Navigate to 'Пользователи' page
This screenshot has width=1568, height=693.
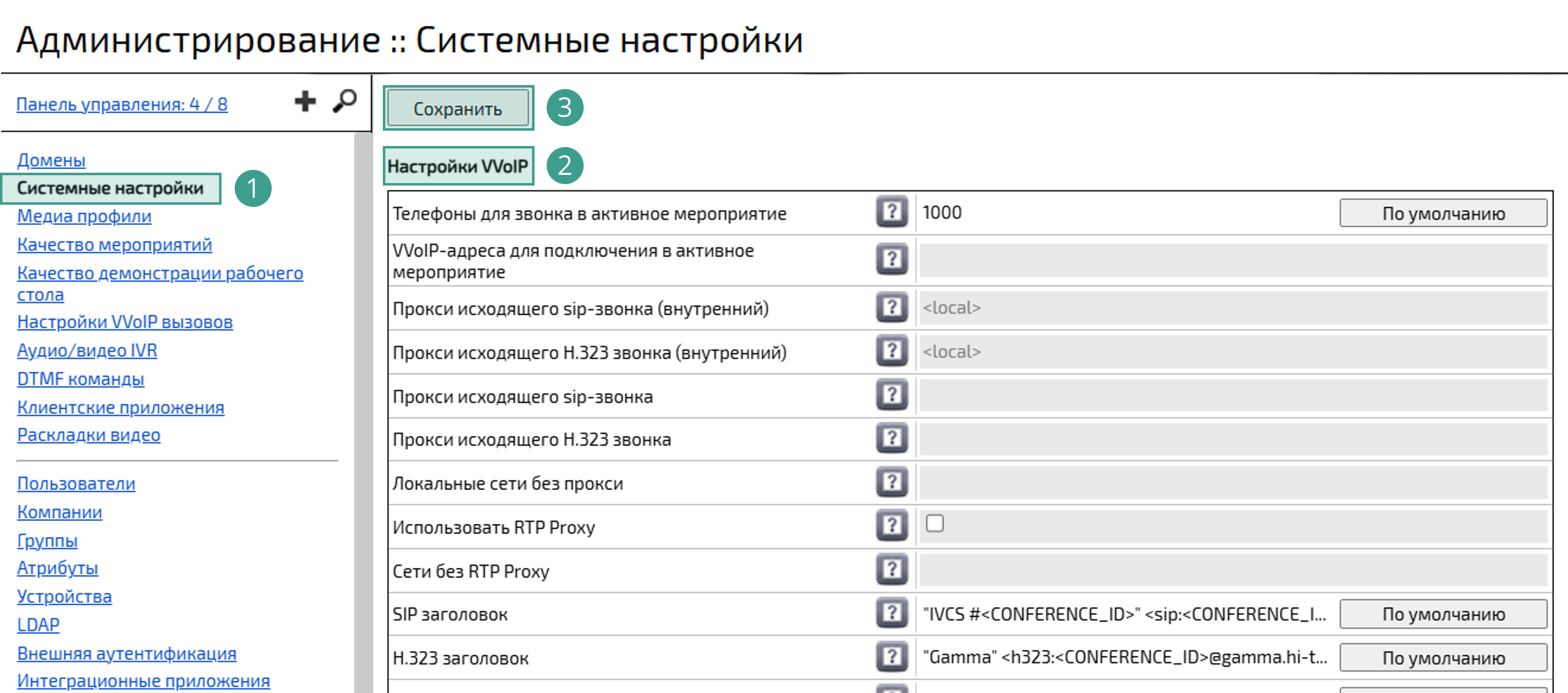tap(76, 484)
